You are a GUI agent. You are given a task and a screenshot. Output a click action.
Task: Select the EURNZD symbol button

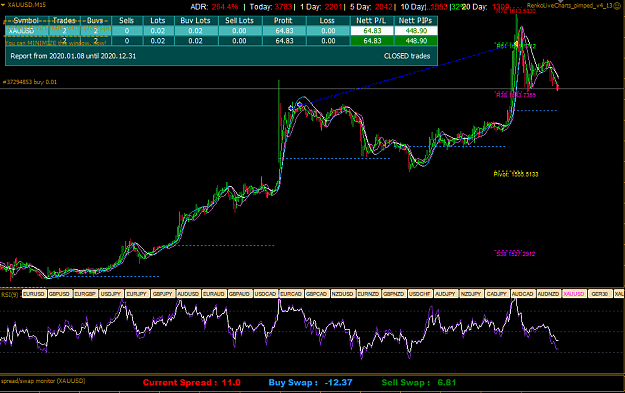(368, 294)
